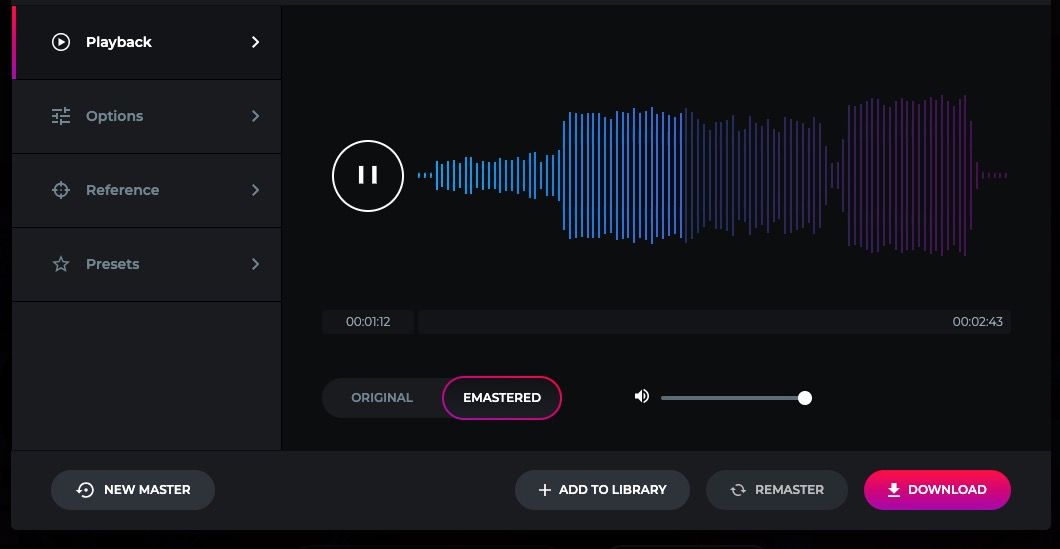Click the Presets star icon

[61, 264]
